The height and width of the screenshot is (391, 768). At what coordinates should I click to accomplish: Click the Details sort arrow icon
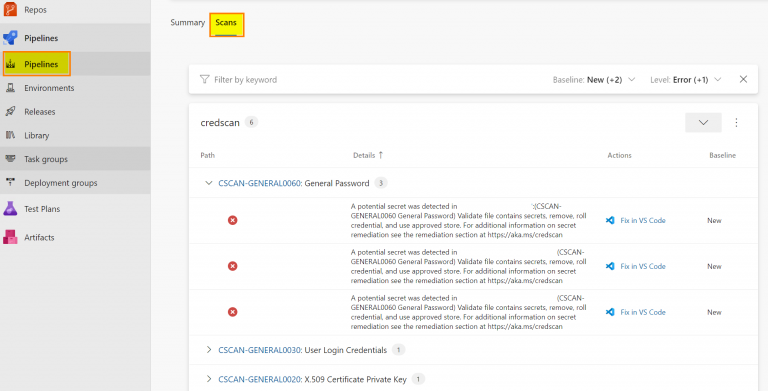pos(381,155)
